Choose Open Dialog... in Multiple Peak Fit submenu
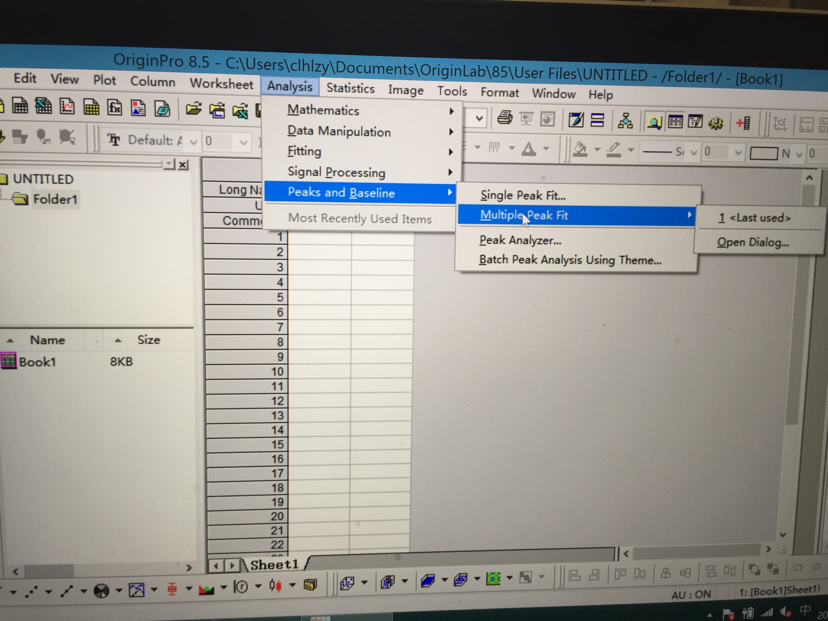Screen dimensions: 828x621 pyautogui.click(x=753, y=242)
